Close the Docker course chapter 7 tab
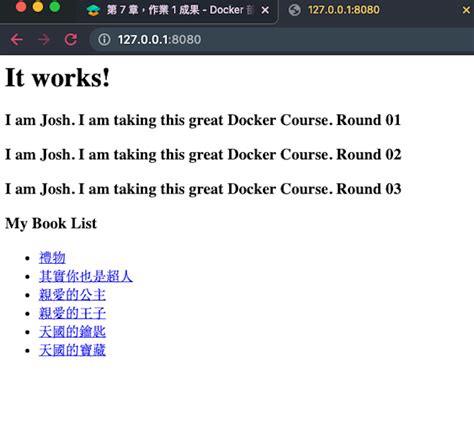This screenshot has width=474, height=431. 265,11
